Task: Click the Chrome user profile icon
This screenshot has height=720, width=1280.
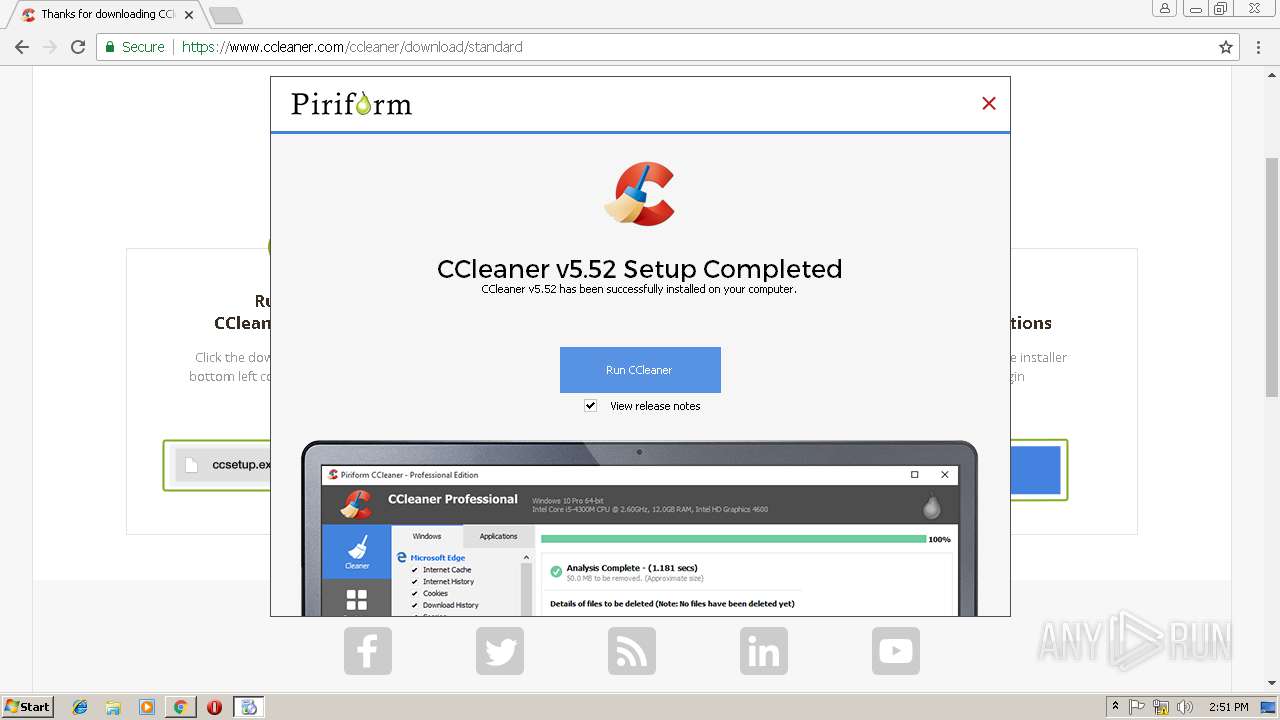Action: (x=1165, y=8)
